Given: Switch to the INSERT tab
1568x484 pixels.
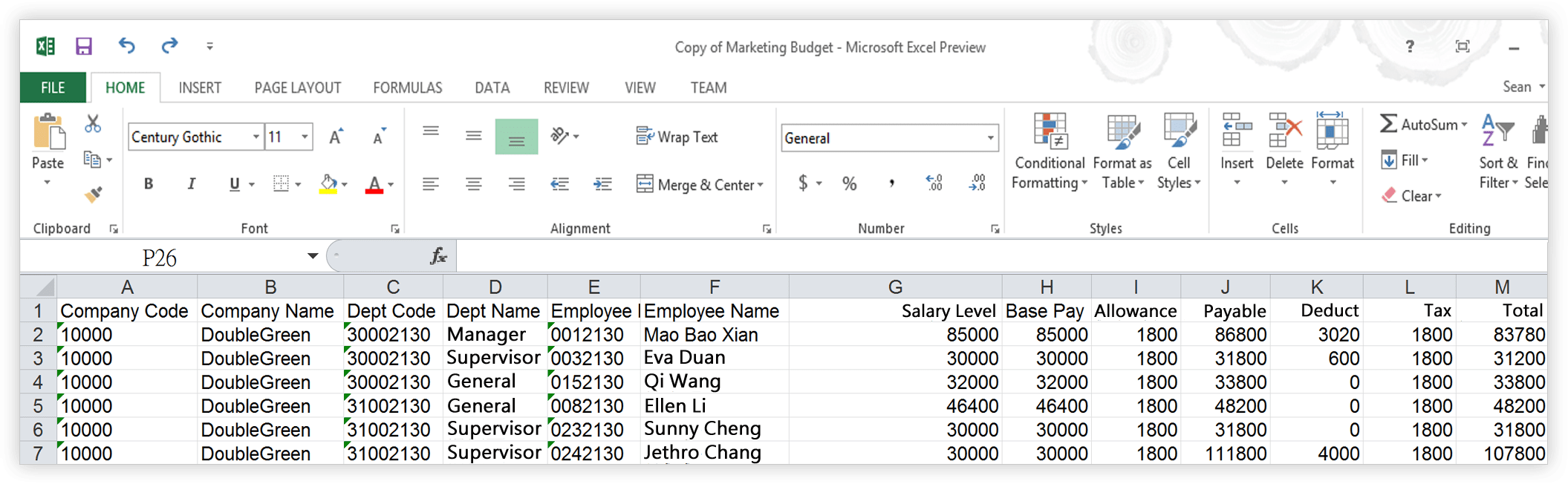Looking at the screenshot, I should coord(200,88).
